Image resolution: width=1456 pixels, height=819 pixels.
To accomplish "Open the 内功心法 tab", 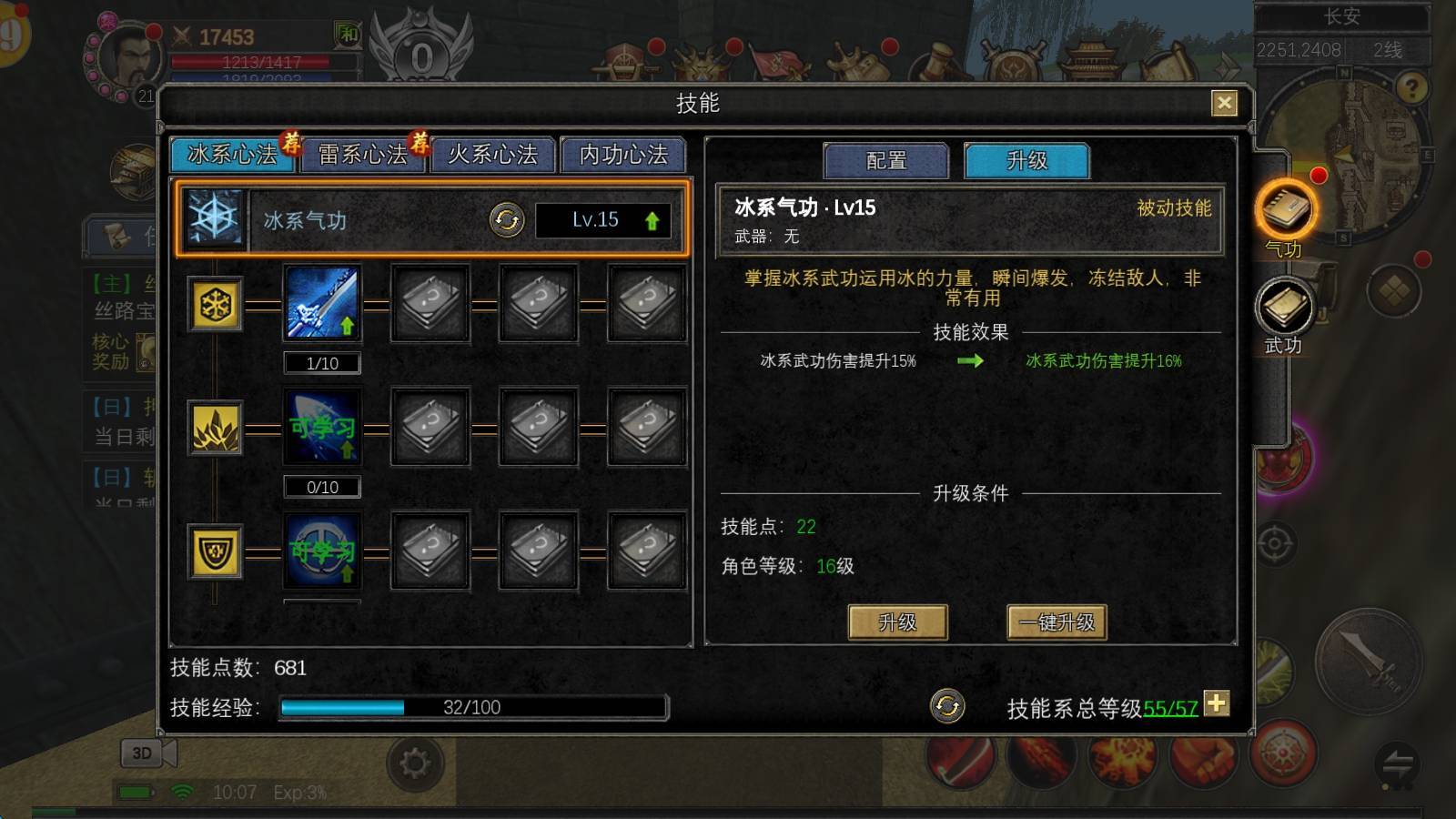I will click(x=623, y=155).
